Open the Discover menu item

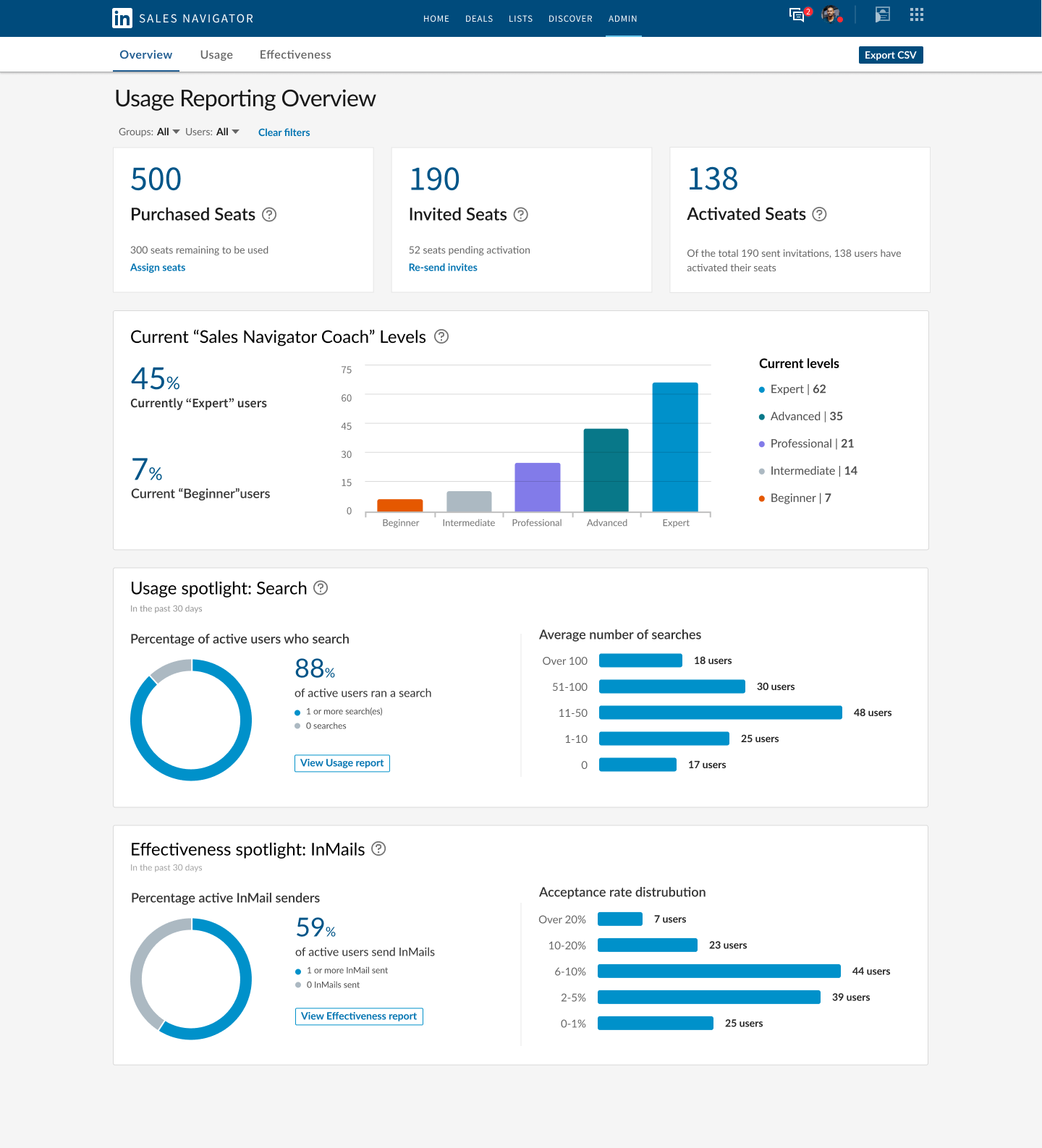coord(570,19)
